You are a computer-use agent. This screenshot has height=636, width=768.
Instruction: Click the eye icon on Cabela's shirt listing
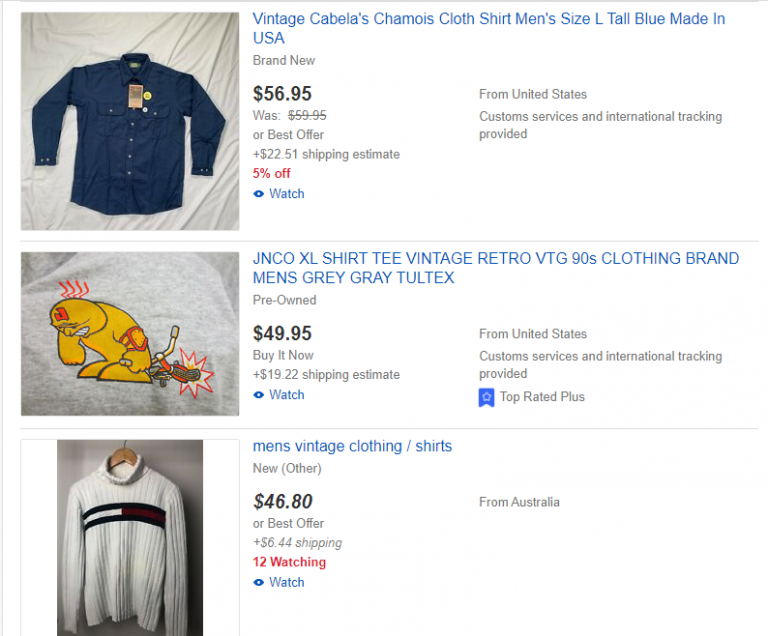point(259,194)
